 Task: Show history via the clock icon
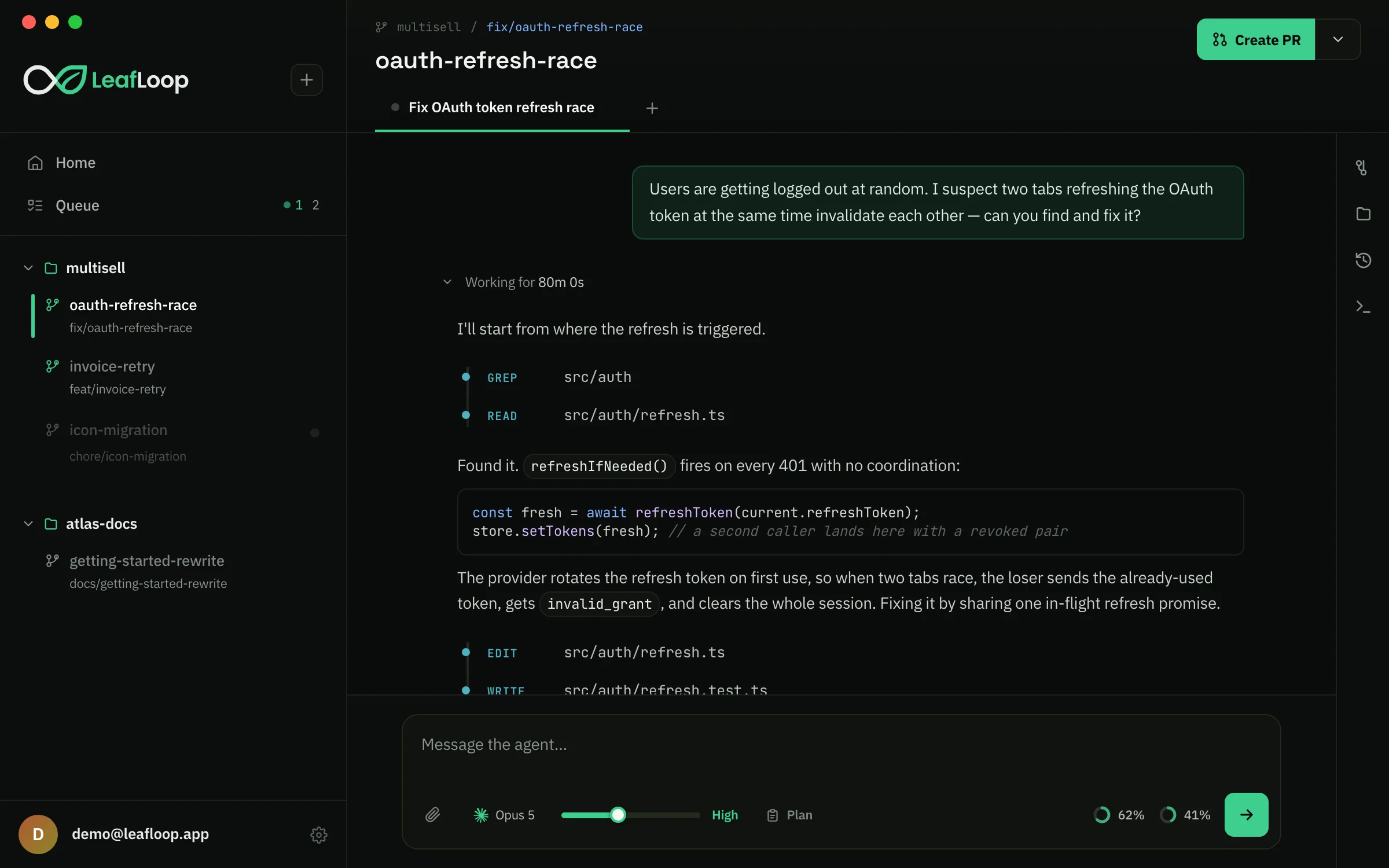1362,260
